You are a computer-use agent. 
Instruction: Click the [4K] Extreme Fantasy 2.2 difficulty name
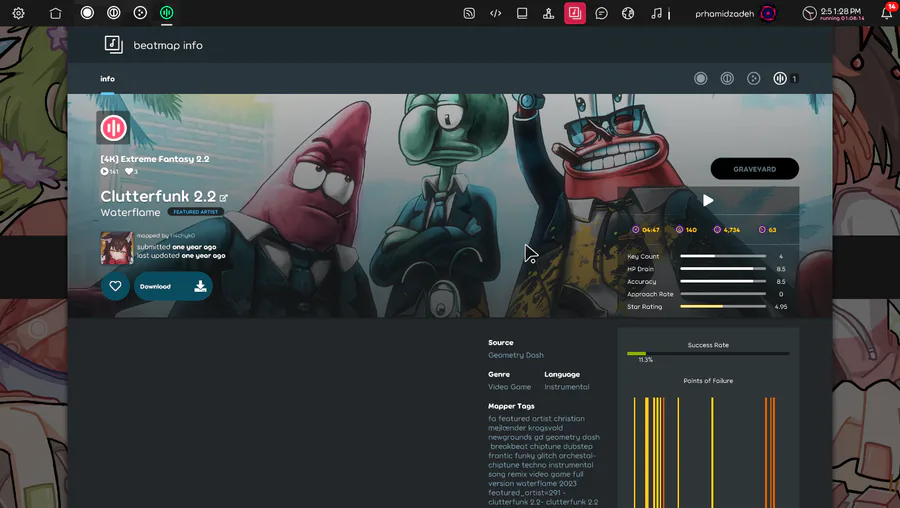[155, 159]
